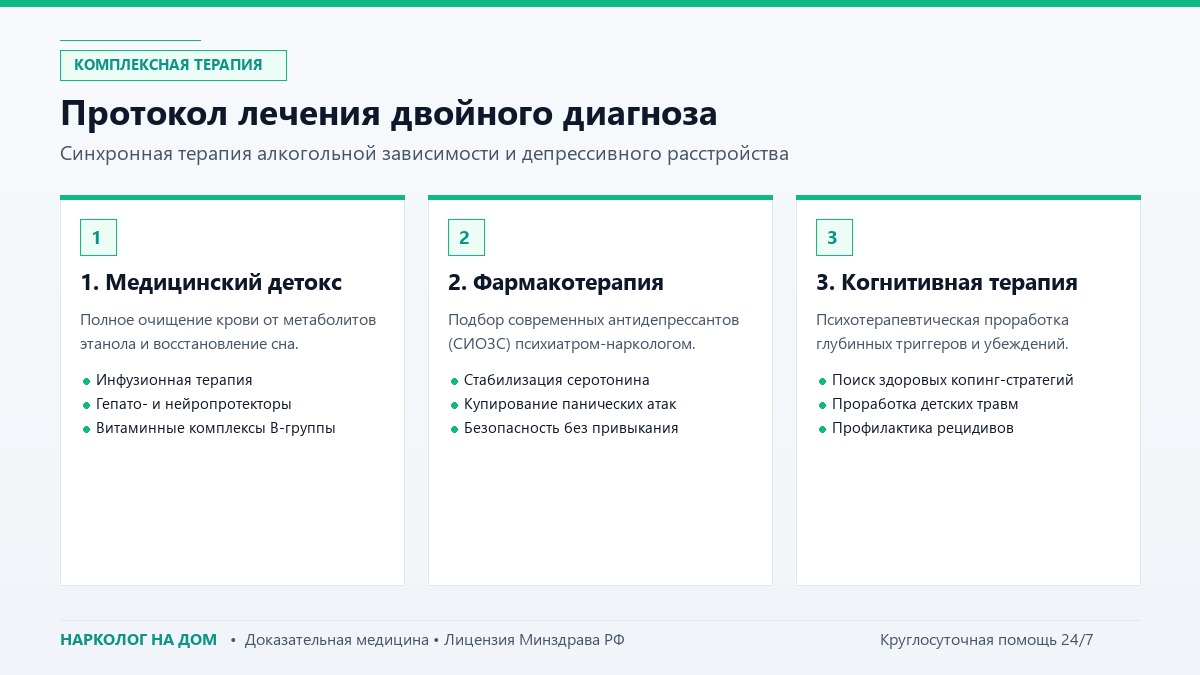Click the number 2 badge in the second card

click(x=466, y=237)
